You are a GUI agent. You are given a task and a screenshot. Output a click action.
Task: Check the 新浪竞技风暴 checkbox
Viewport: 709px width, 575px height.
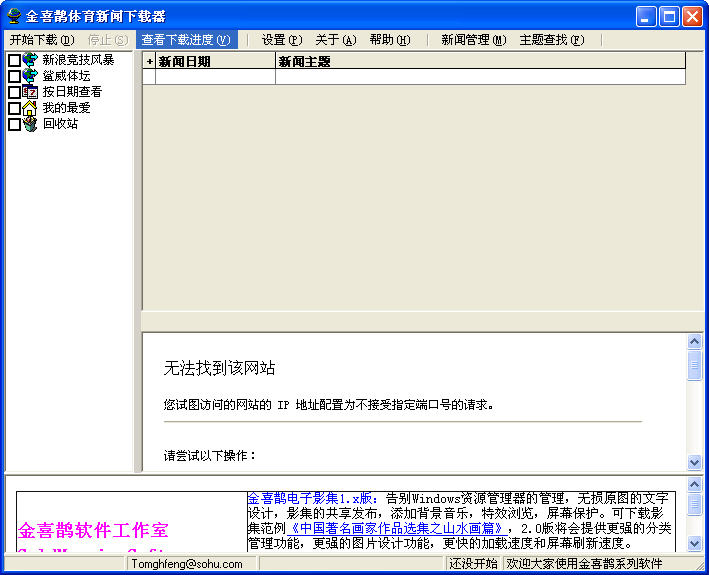click(14, 60)
